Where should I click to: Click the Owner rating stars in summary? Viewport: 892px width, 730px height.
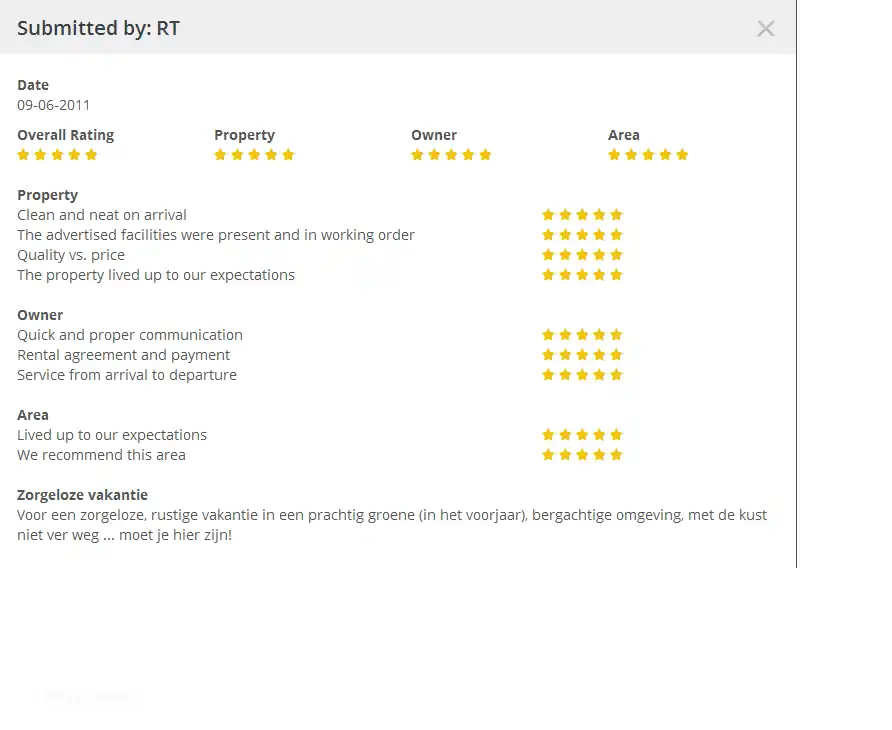tap(451, 155)
